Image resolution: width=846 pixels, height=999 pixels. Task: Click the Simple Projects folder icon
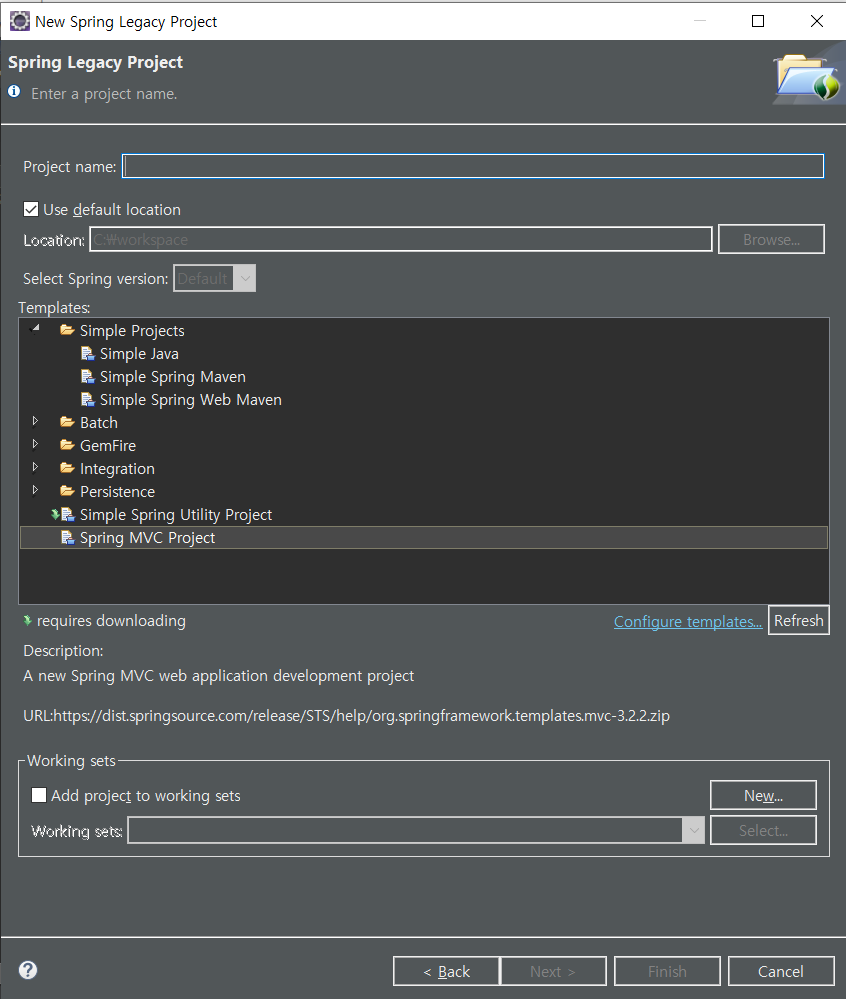click(x=68, y=330)
